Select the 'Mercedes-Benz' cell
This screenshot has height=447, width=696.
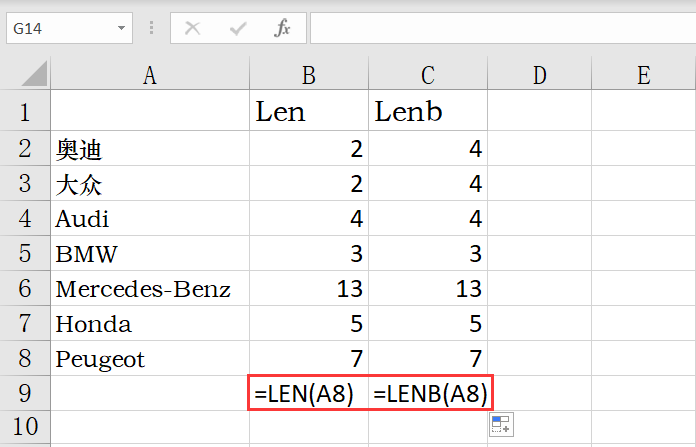tap(150, 288)
